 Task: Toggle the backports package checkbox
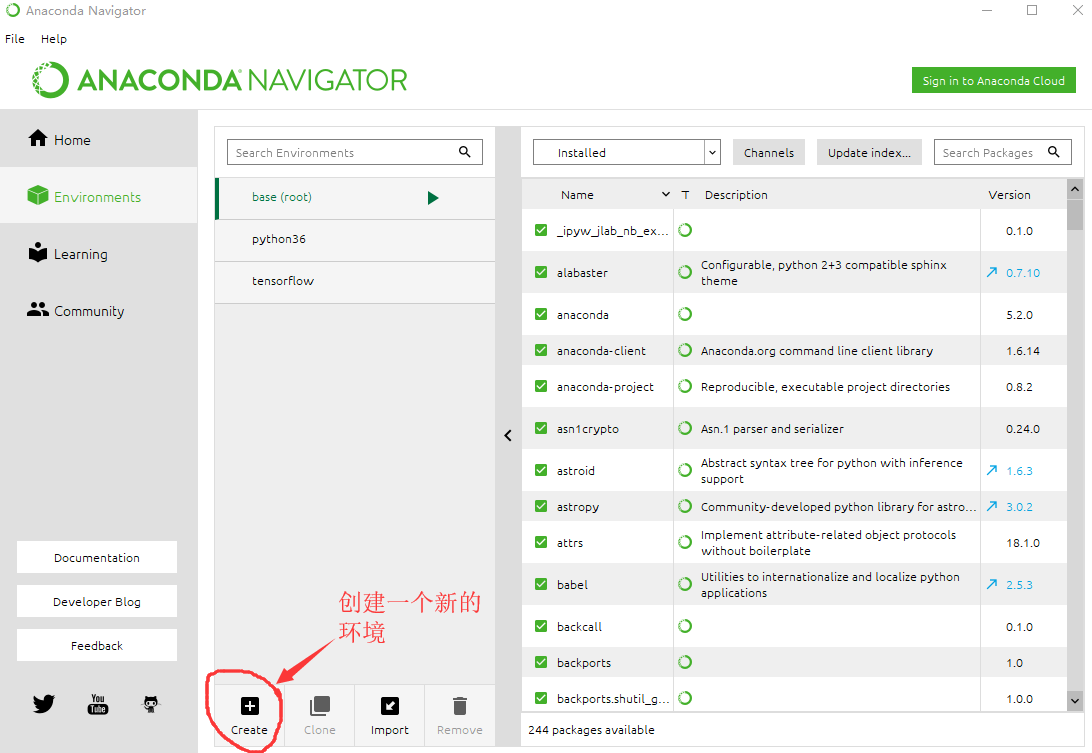pos(541,662)
